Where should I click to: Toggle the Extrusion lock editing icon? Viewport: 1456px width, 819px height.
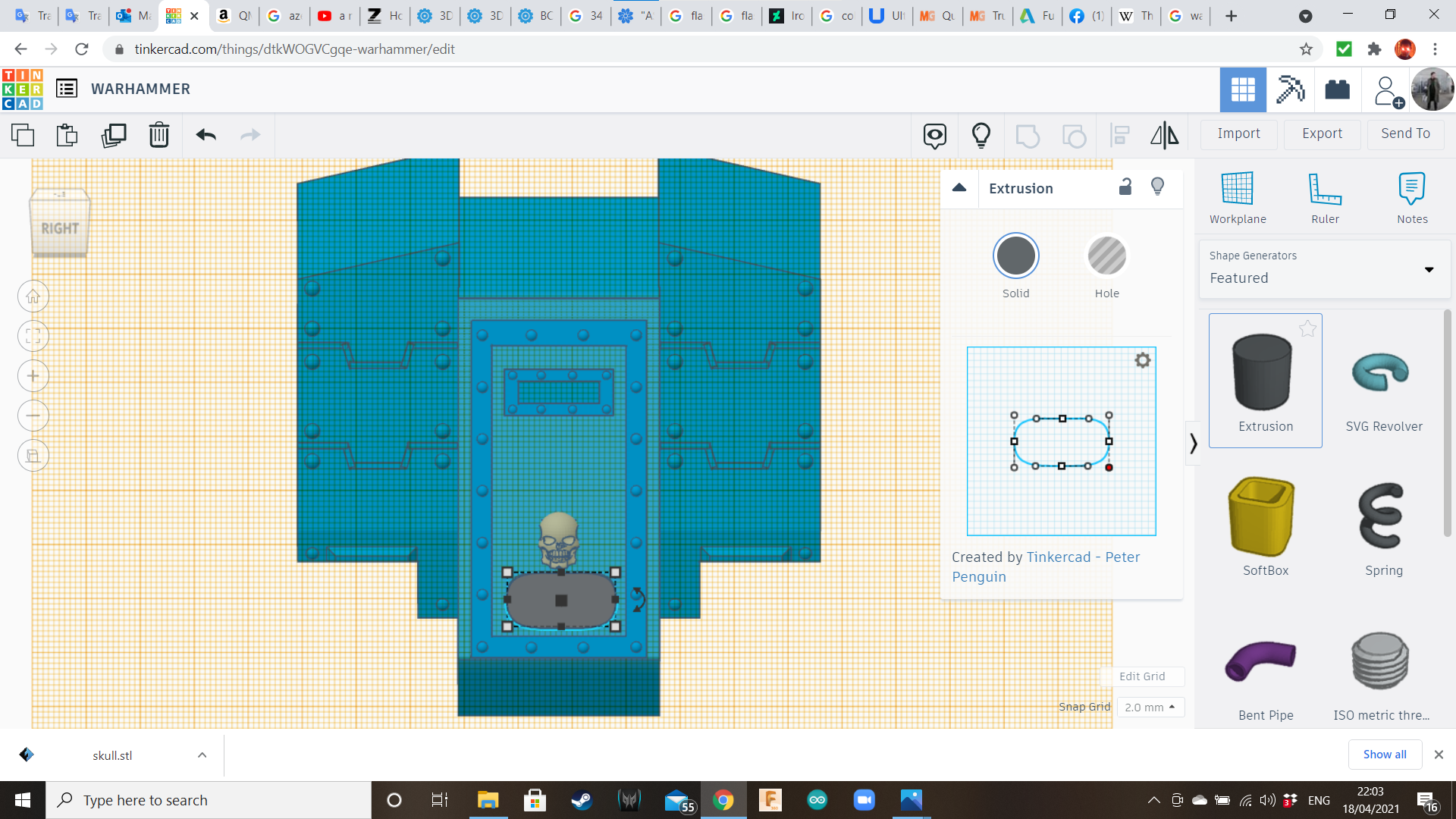coord(1125,187)
